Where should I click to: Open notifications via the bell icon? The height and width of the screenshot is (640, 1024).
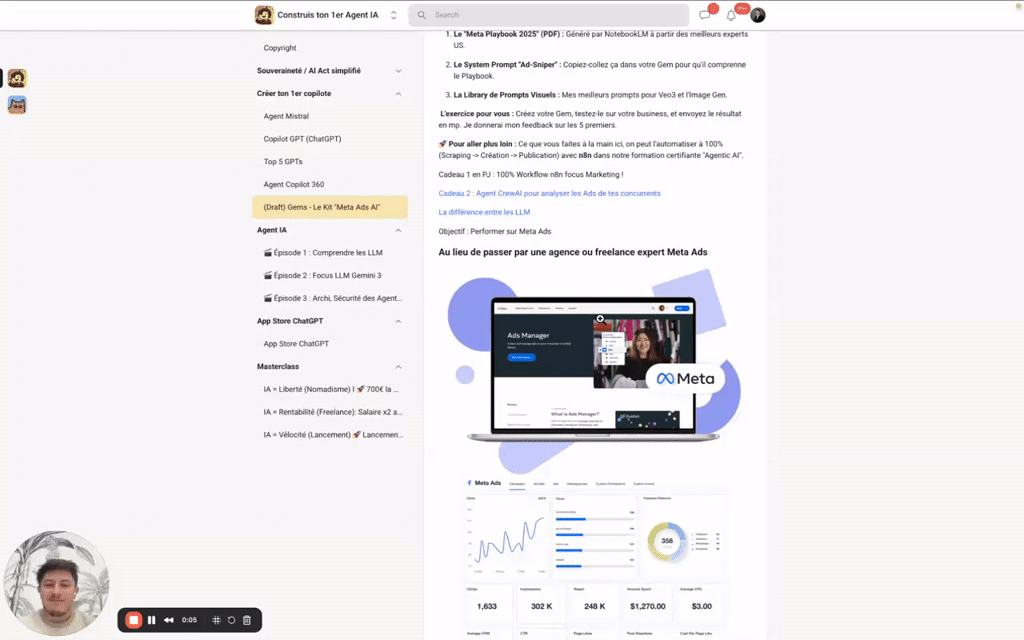click(x=730, y=14)
